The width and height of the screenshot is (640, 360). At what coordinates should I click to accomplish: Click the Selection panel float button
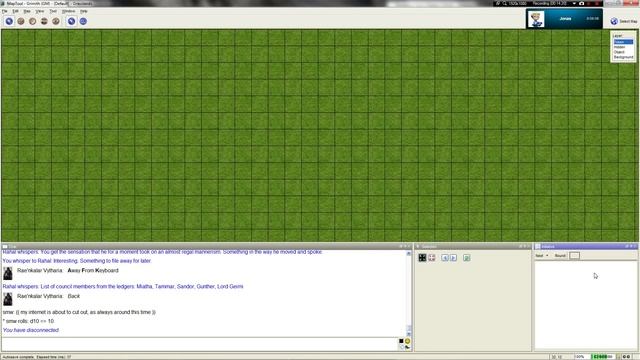click(520, 247)
